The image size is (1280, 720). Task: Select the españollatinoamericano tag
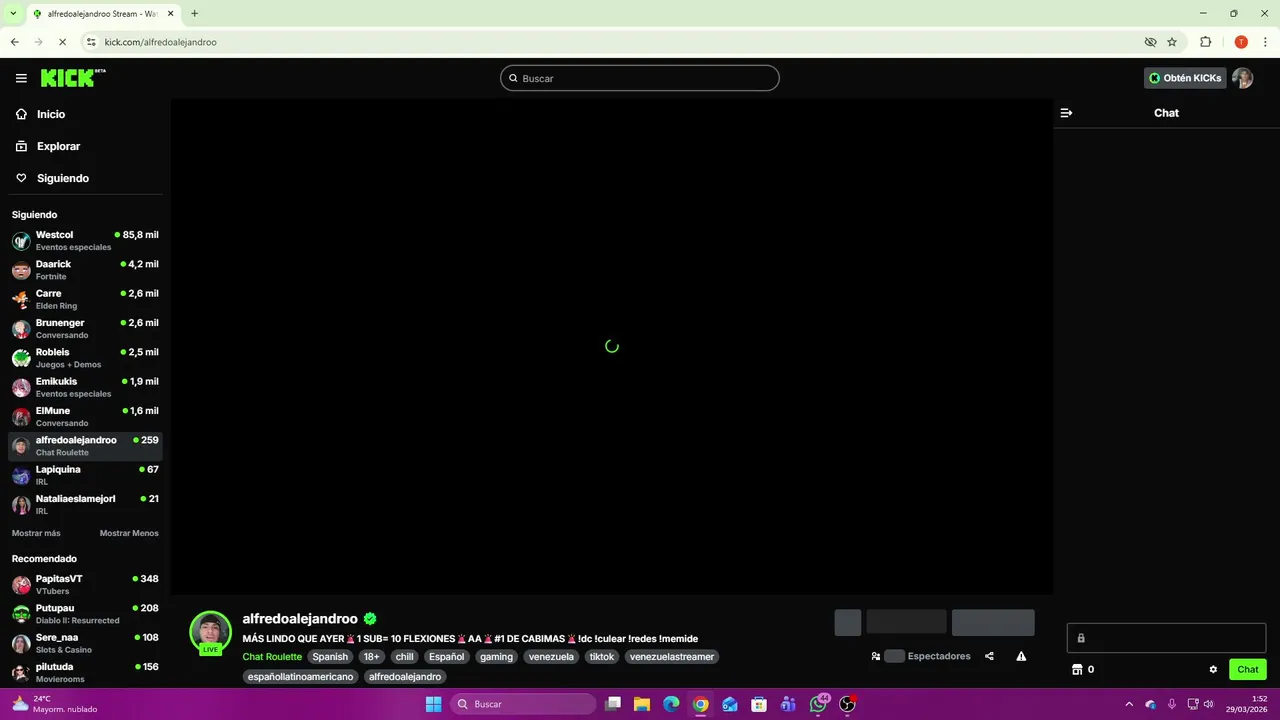click(x=300, y=677)
